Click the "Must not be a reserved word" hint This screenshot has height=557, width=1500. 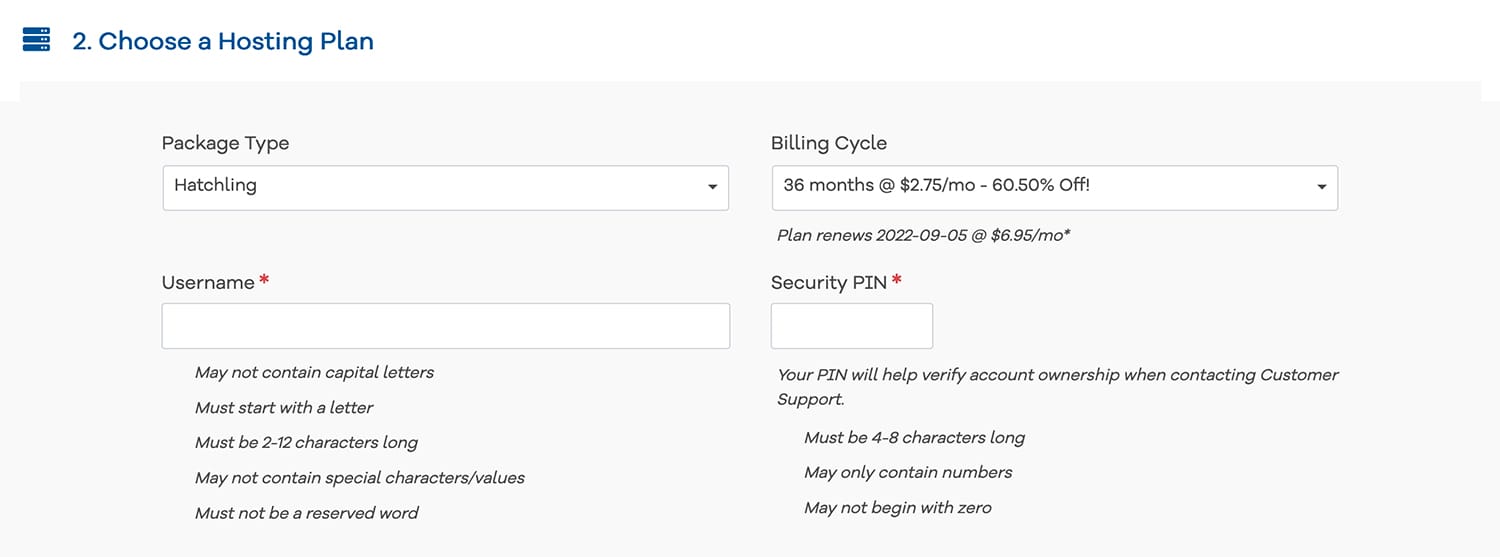(306, 513)
